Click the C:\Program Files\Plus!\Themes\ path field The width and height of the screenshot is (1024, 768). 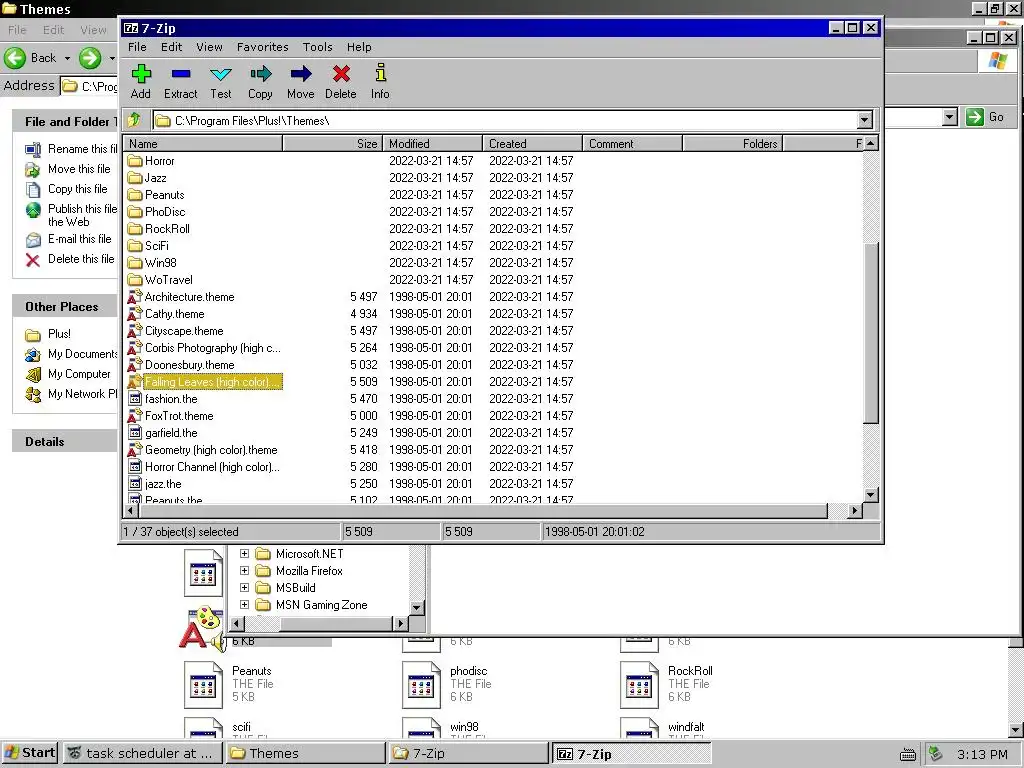click(x=505, y=120)
